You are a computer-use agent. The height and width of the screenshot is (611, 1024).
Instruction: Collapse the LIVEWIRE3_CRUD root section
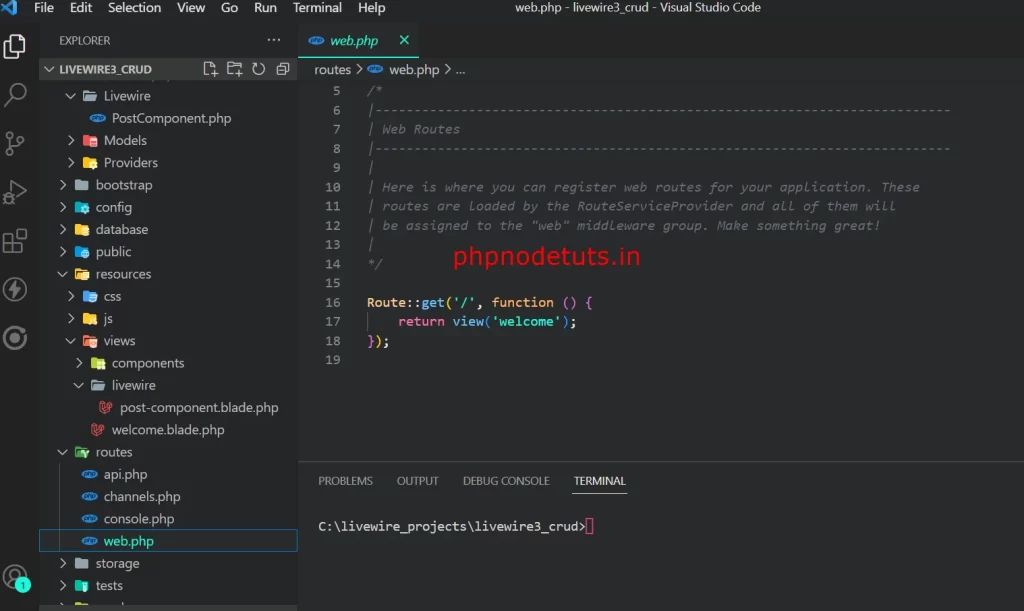[x=48, y=69]
